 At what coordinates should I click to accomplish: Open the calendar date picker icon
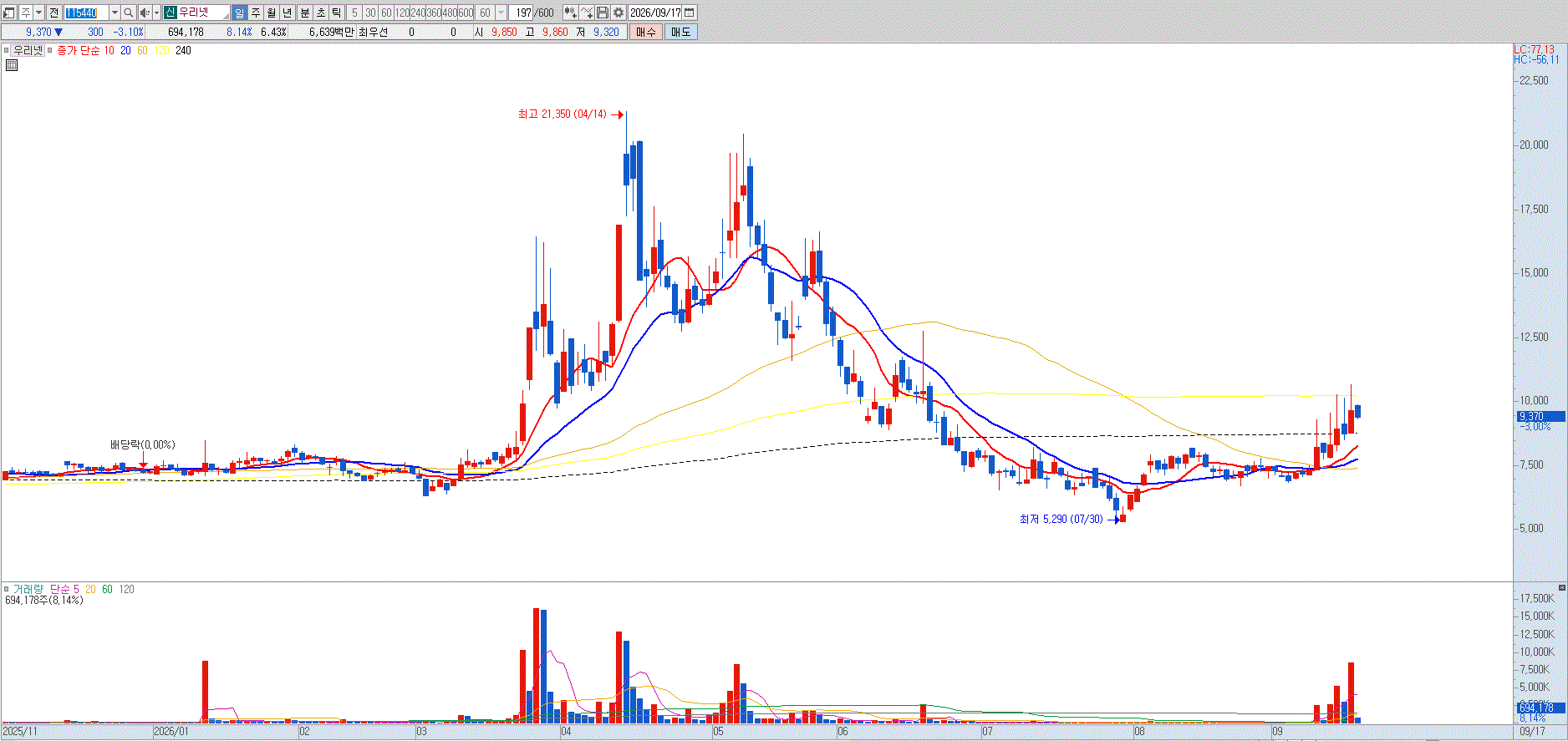tap(690, 13)
